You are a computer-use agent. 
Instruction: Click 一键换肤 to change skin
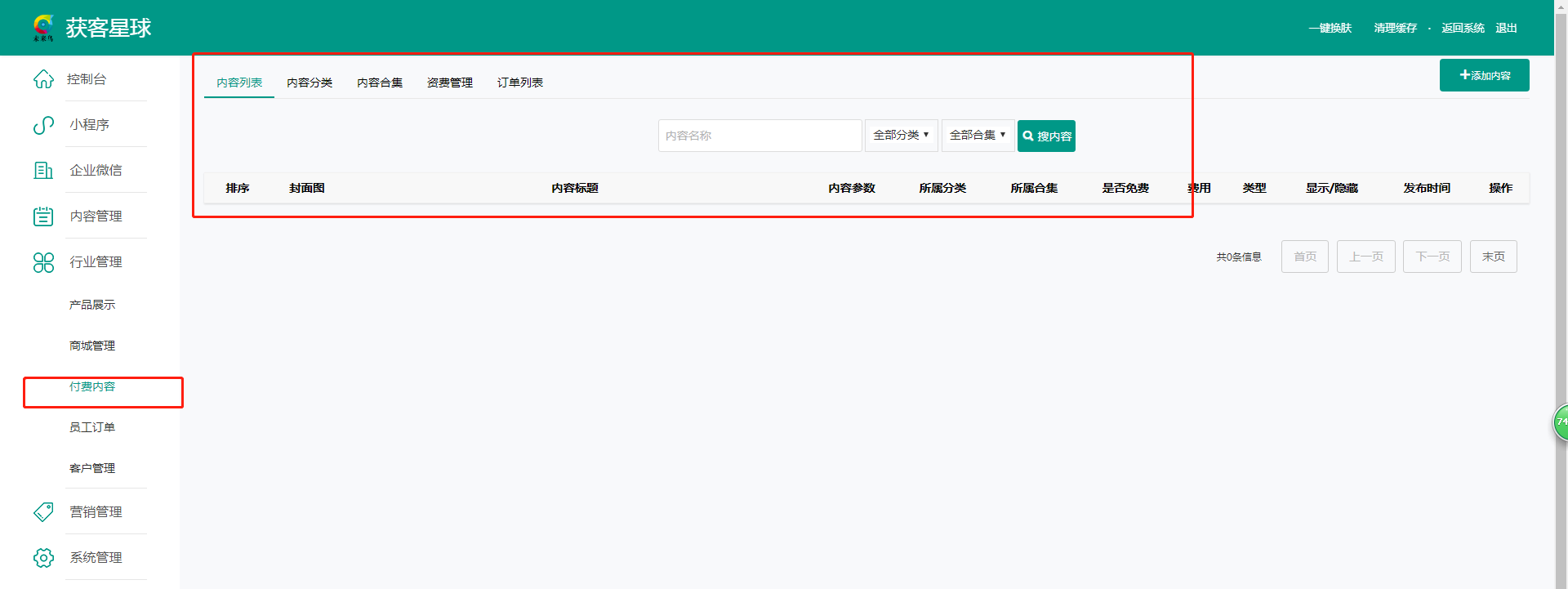click(1330, 28)
